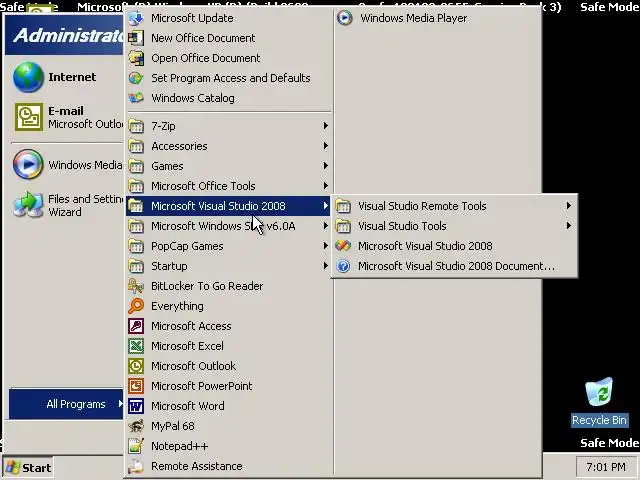Click the Start button

[x=28, y=468]
